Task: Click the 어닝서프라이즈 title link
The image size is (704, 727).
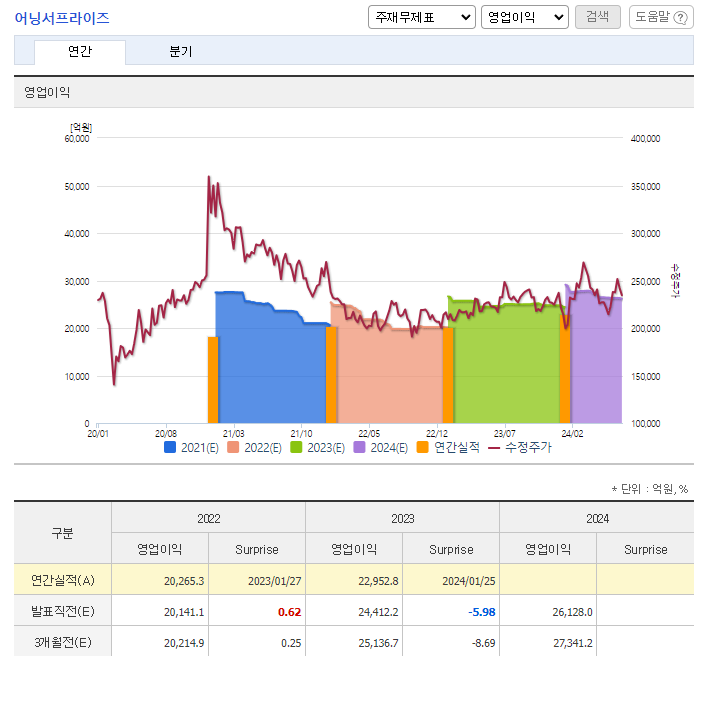Action: point(62,18)
